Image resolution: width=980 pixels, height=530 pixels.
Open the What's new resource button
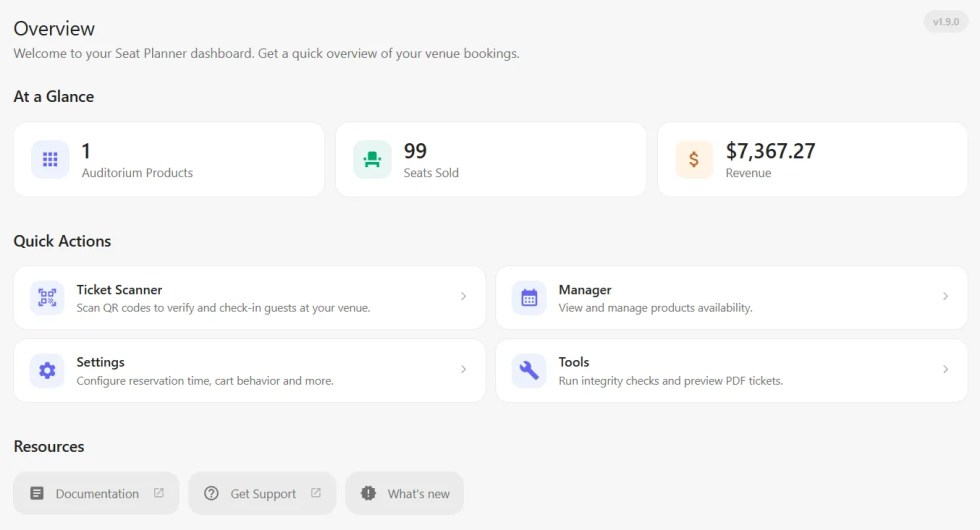404,493
